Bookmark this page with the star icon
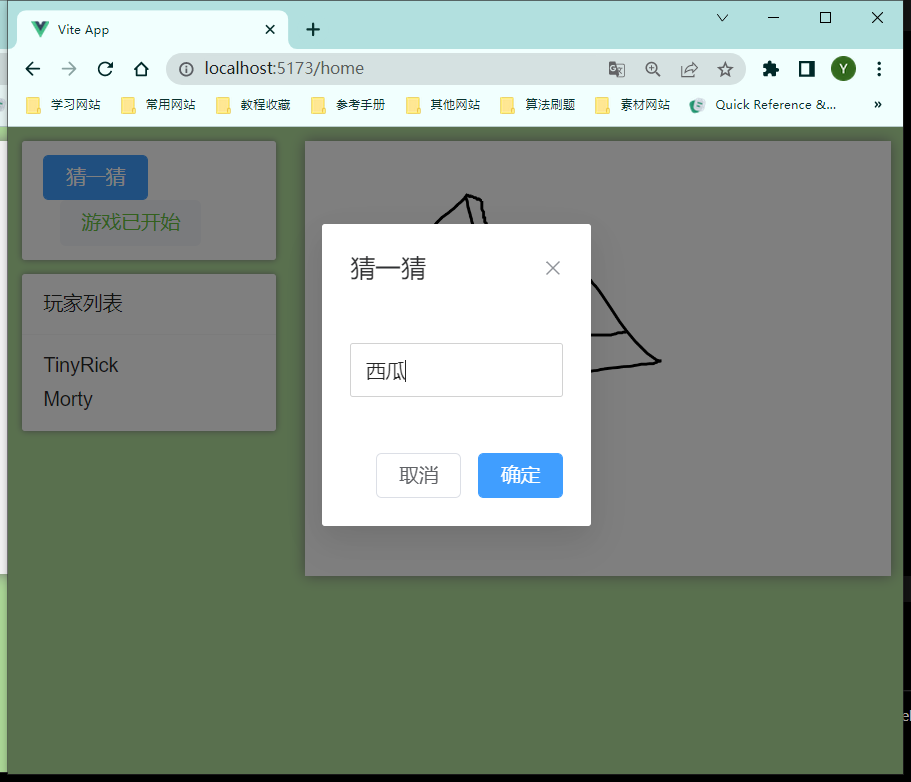 [x=725, y=69]
